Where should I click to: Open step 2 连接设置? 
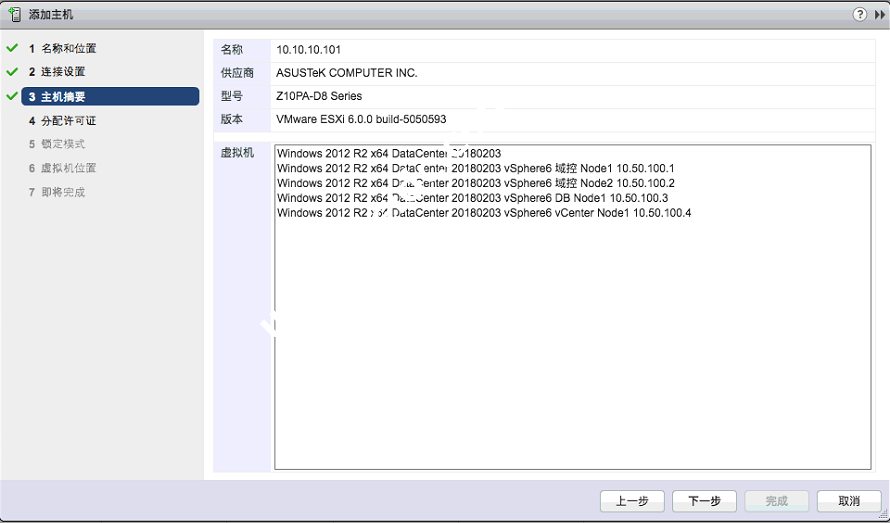point(62,72)
